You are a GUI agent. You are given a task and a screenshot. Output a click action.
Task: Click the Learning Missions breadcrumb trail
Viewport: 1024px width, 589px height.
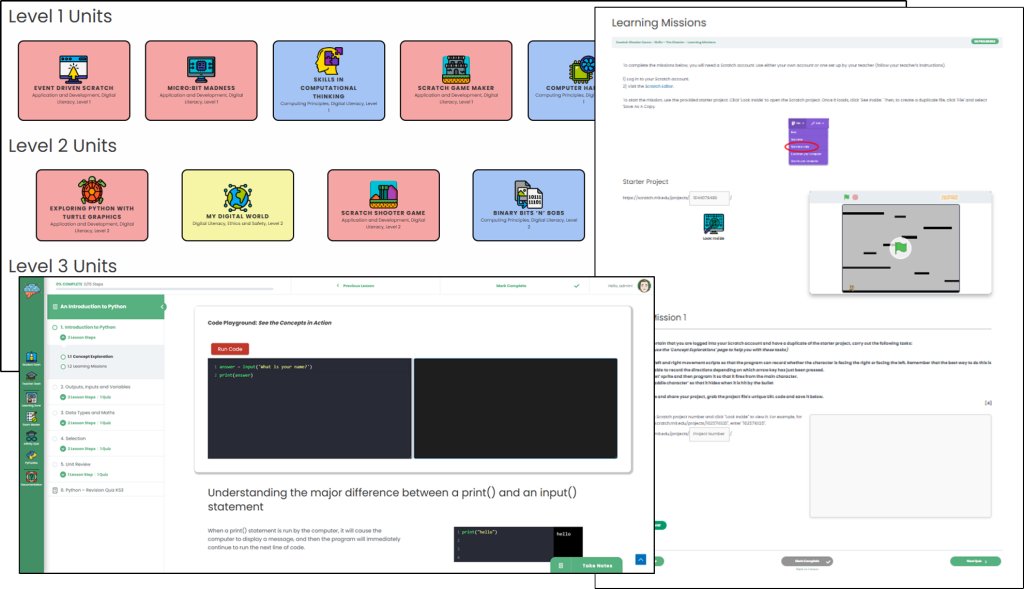(x=665, y=42)
